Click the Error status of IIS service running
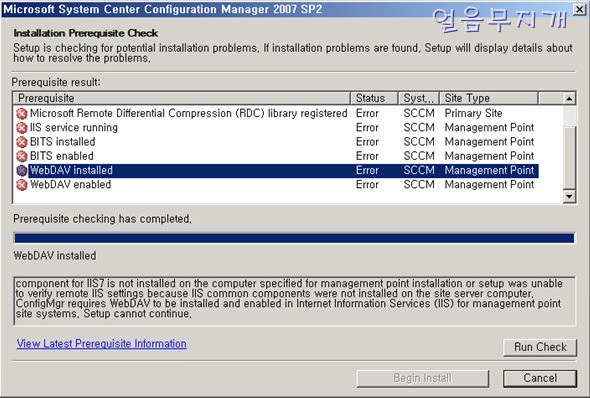This screenshot has width=590, height=398. click(x=367, y=128)
